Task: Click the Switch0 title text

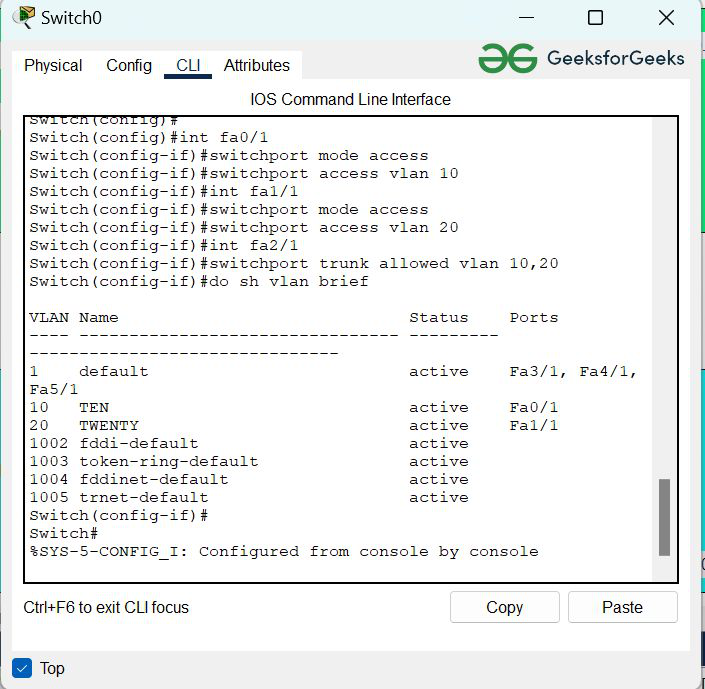Action: click(x=71, y=18)
